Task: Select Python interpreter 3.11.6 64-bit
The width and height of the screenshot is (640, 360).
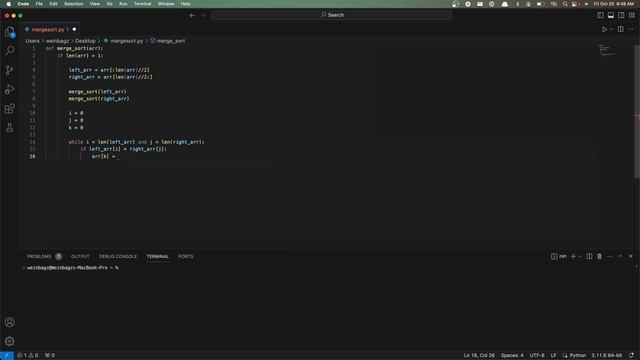Action: click(607, 356)
